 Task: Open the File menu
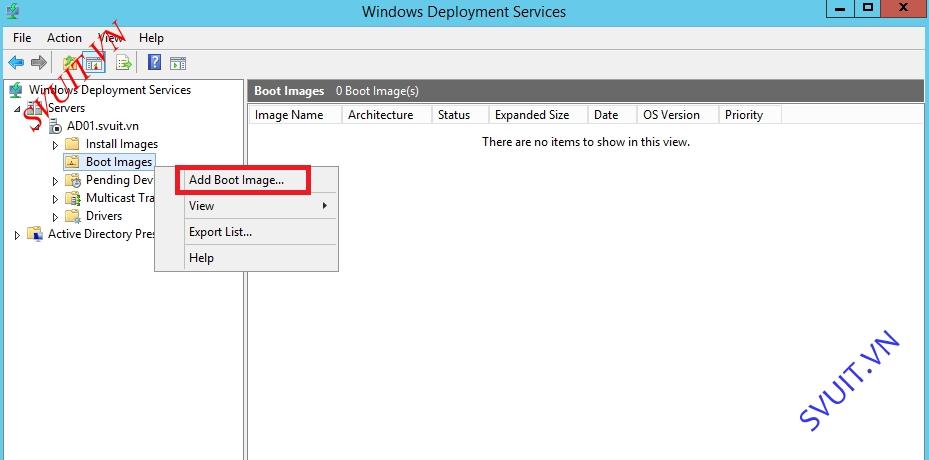coord(22,38)
